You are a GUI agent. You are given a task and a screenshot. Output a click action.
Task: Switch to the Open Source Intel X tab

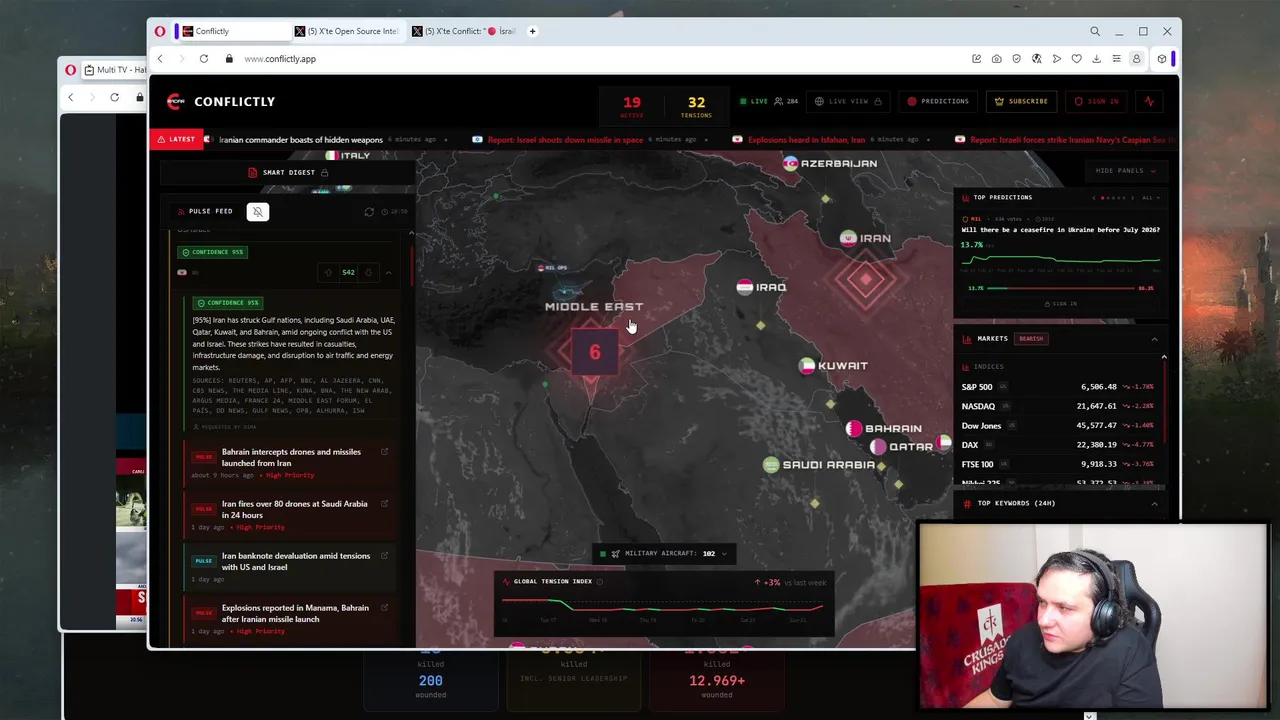[350, 31]
